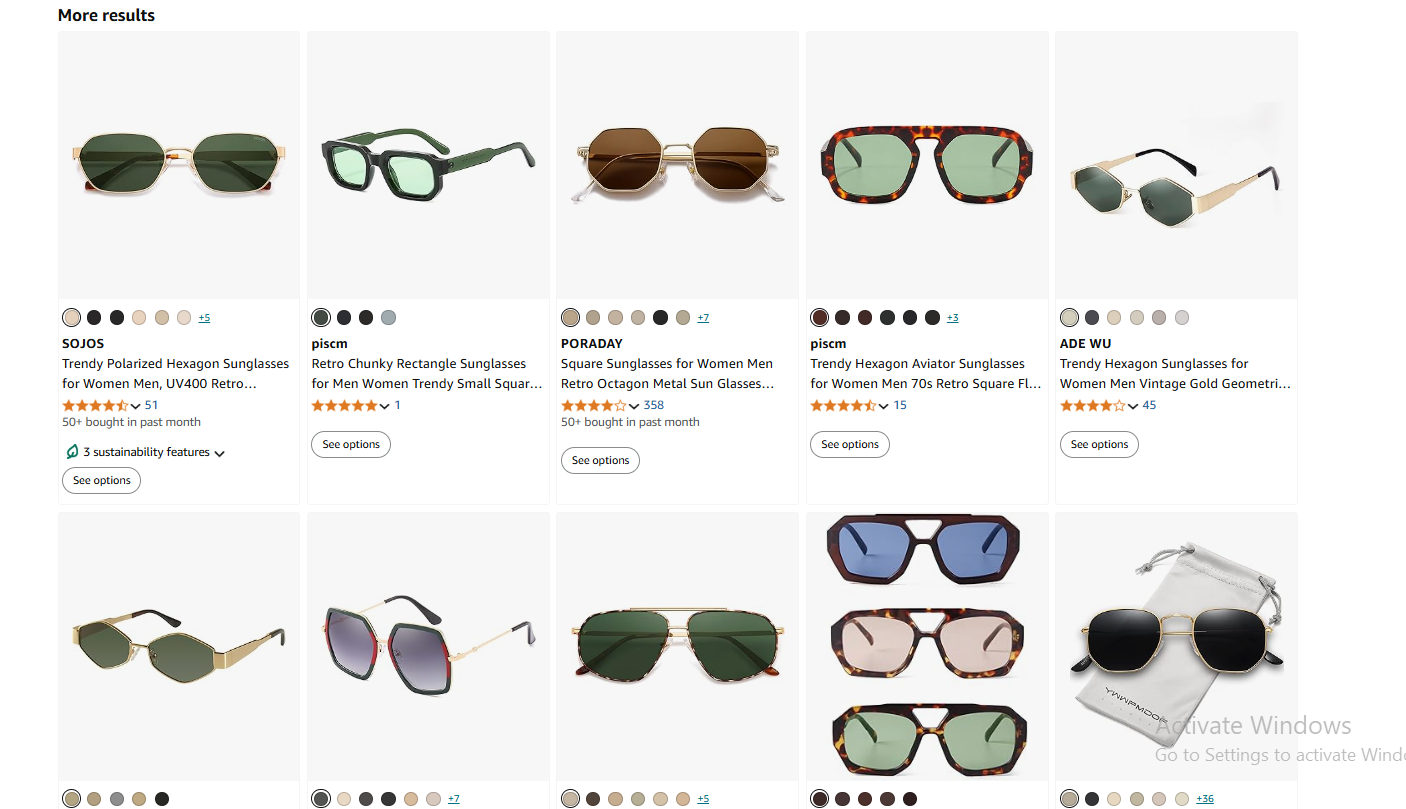The image size is (1406, 809).
Task: Click See options for SOJOS sunglasses
Action: (x=102, y=481)
